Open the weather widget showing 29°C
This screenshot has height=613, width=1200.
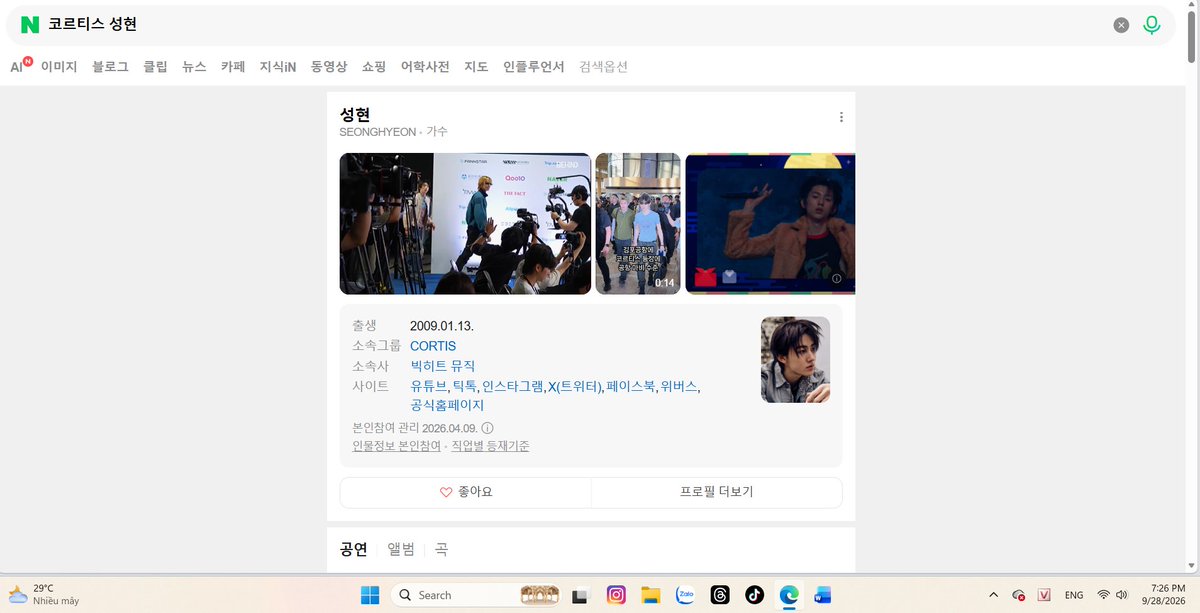[44, 595]
